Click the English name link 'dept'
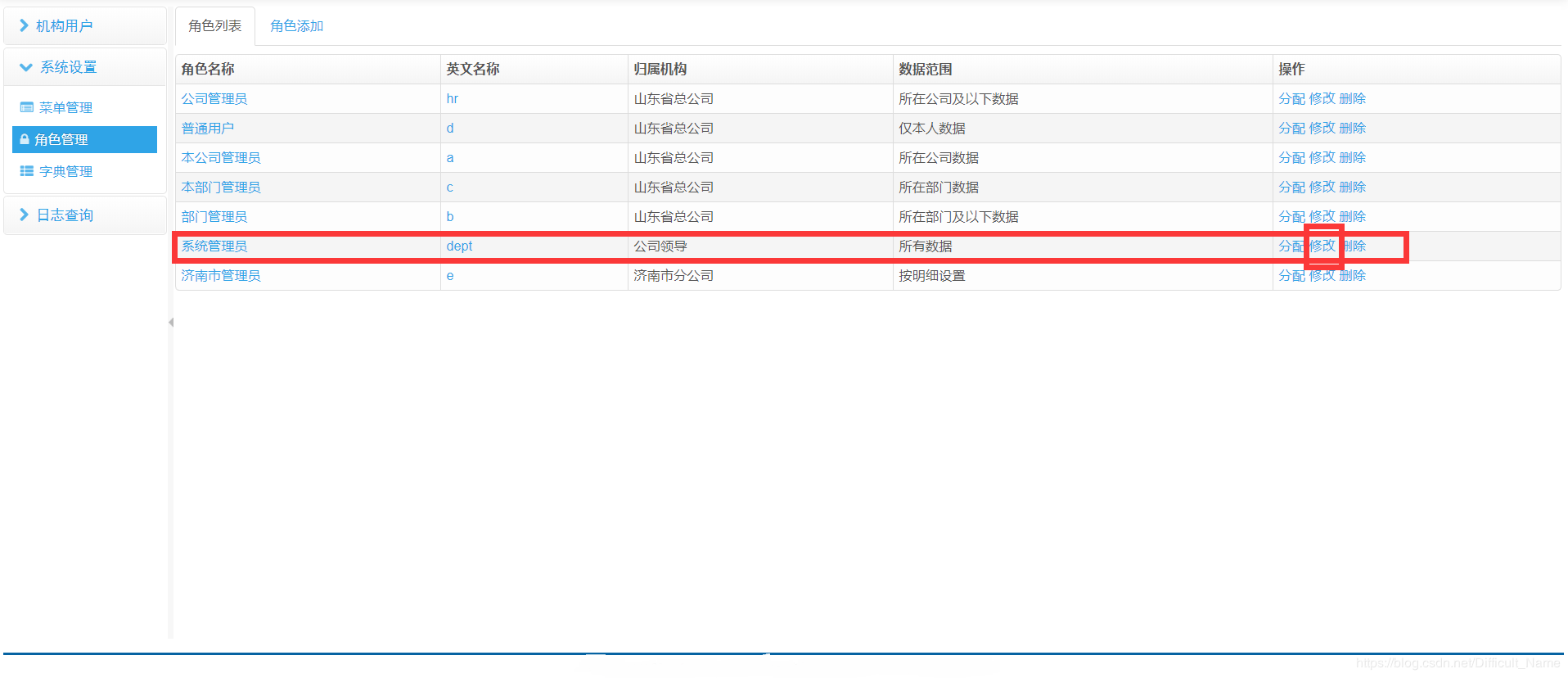Viewport: 1568px width, 678px height. click(459, 246)
